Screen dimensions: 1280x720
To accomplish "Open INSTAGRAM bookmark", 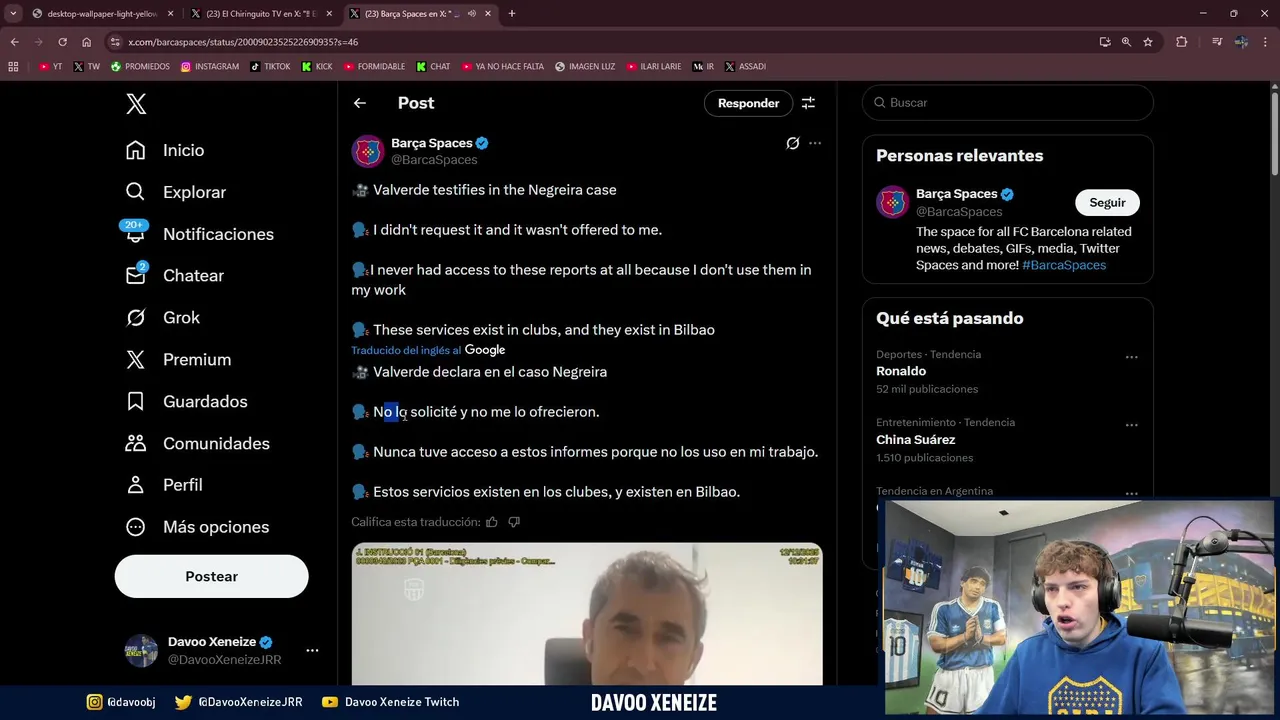I will click(x=210, y=67).
